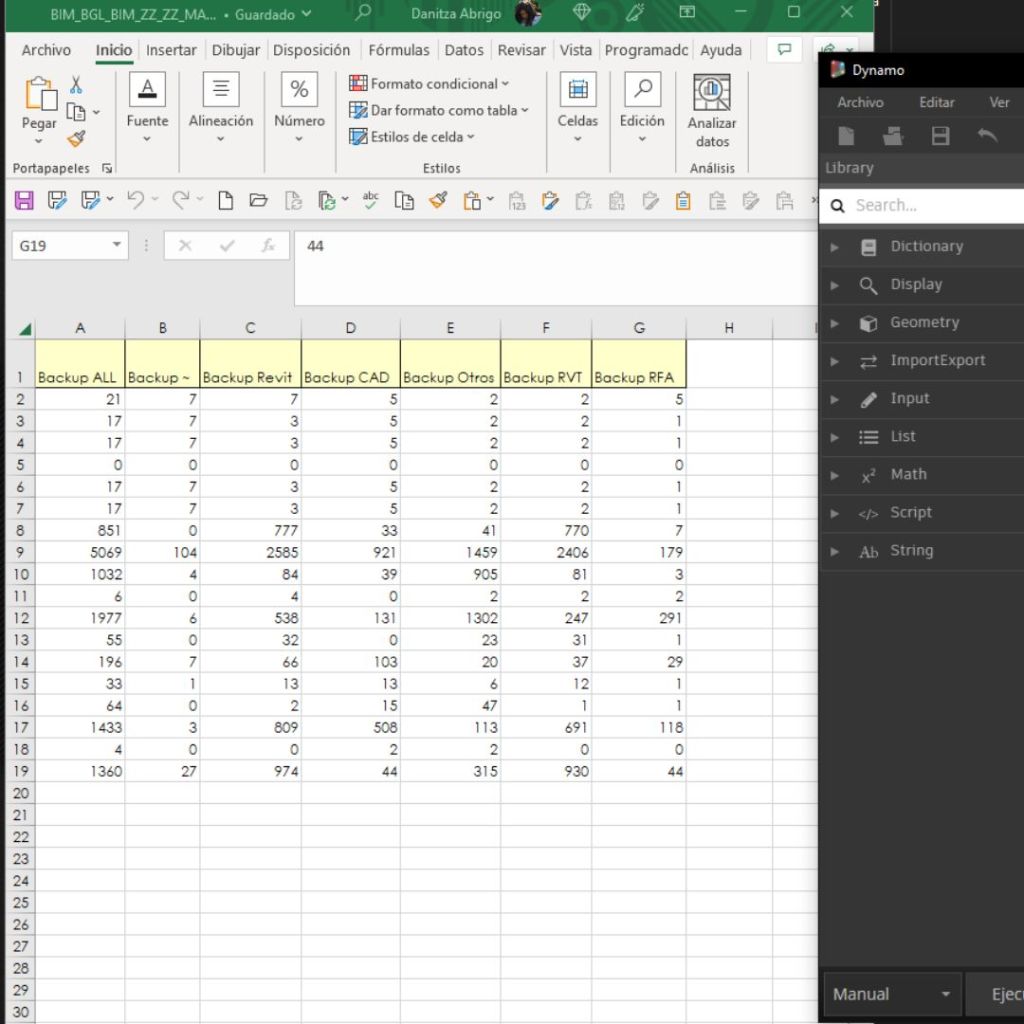This screenshot has width=1024, height=1024.
Task: Click the open folder icon in Excel toolbar
Action: click(258, 201)
